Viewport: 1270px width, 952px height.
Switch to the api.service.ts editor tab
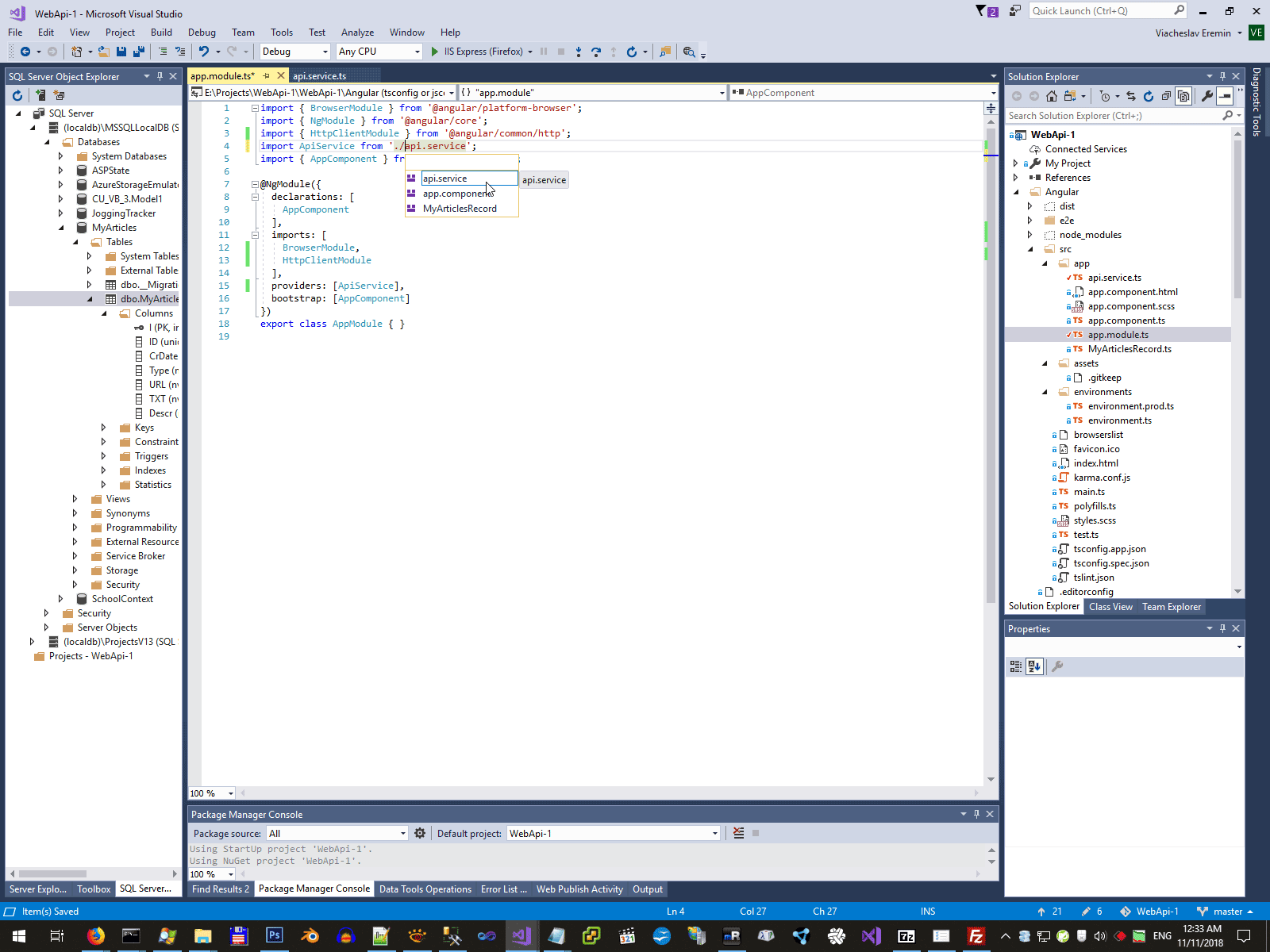pyautogui.click(x=319, y=76)
